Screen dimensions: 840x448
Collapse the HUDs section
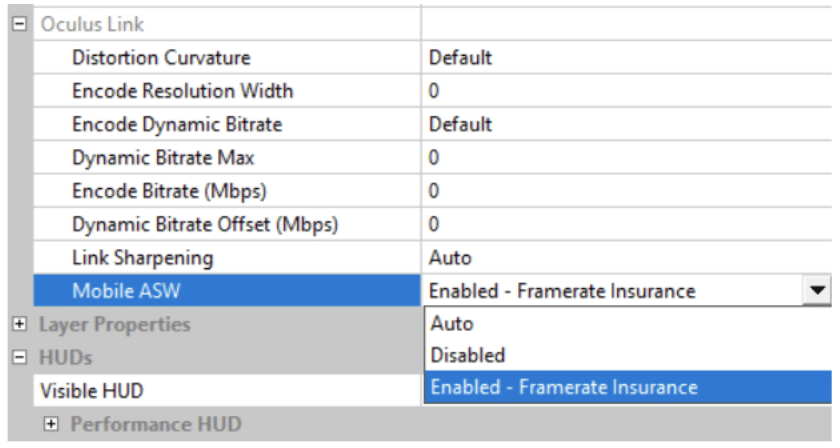[x=19, y=357]
